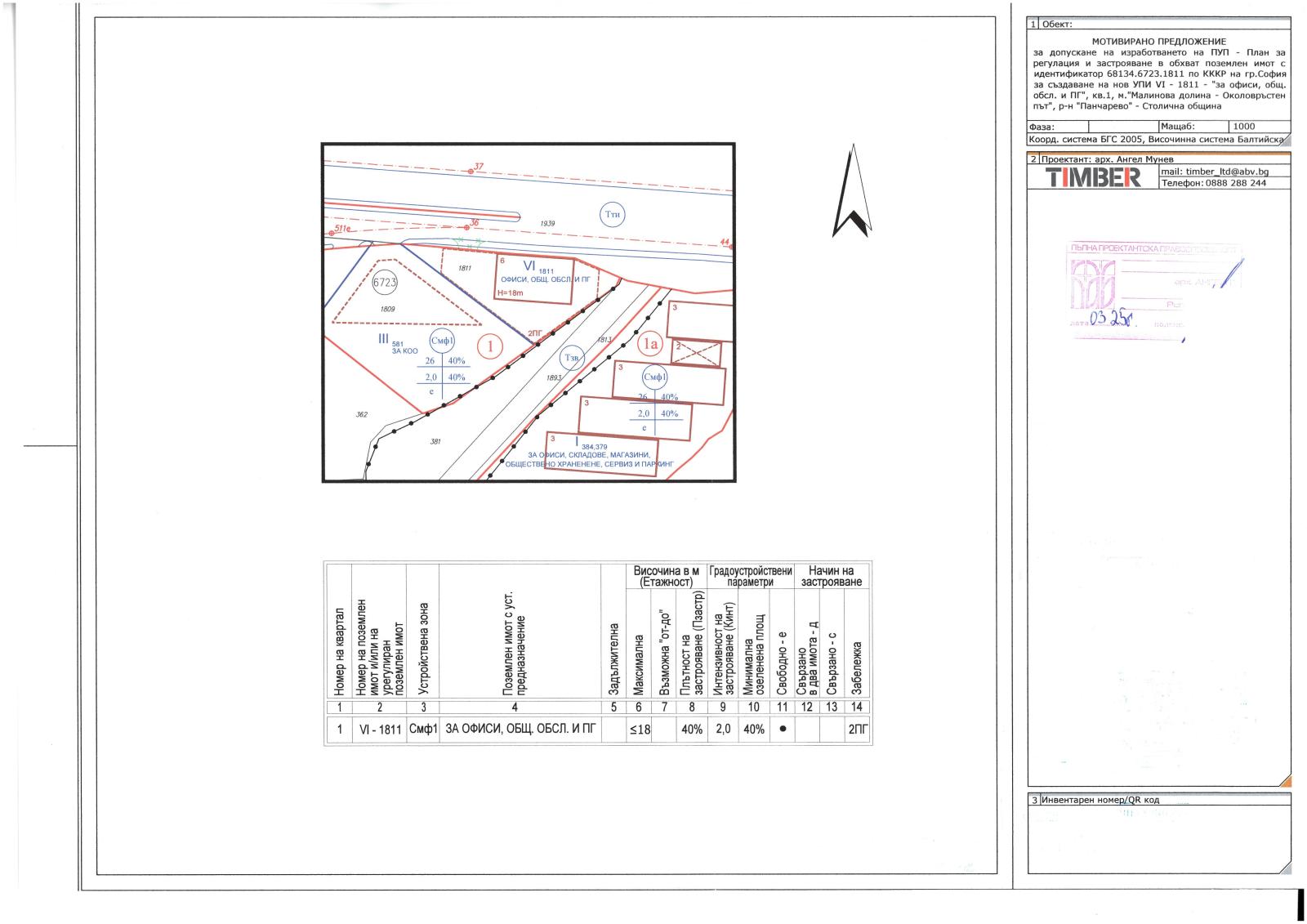Select the VI - 1811 table cell
This screenshot has height=924, width=1307.
pos(380,730)
